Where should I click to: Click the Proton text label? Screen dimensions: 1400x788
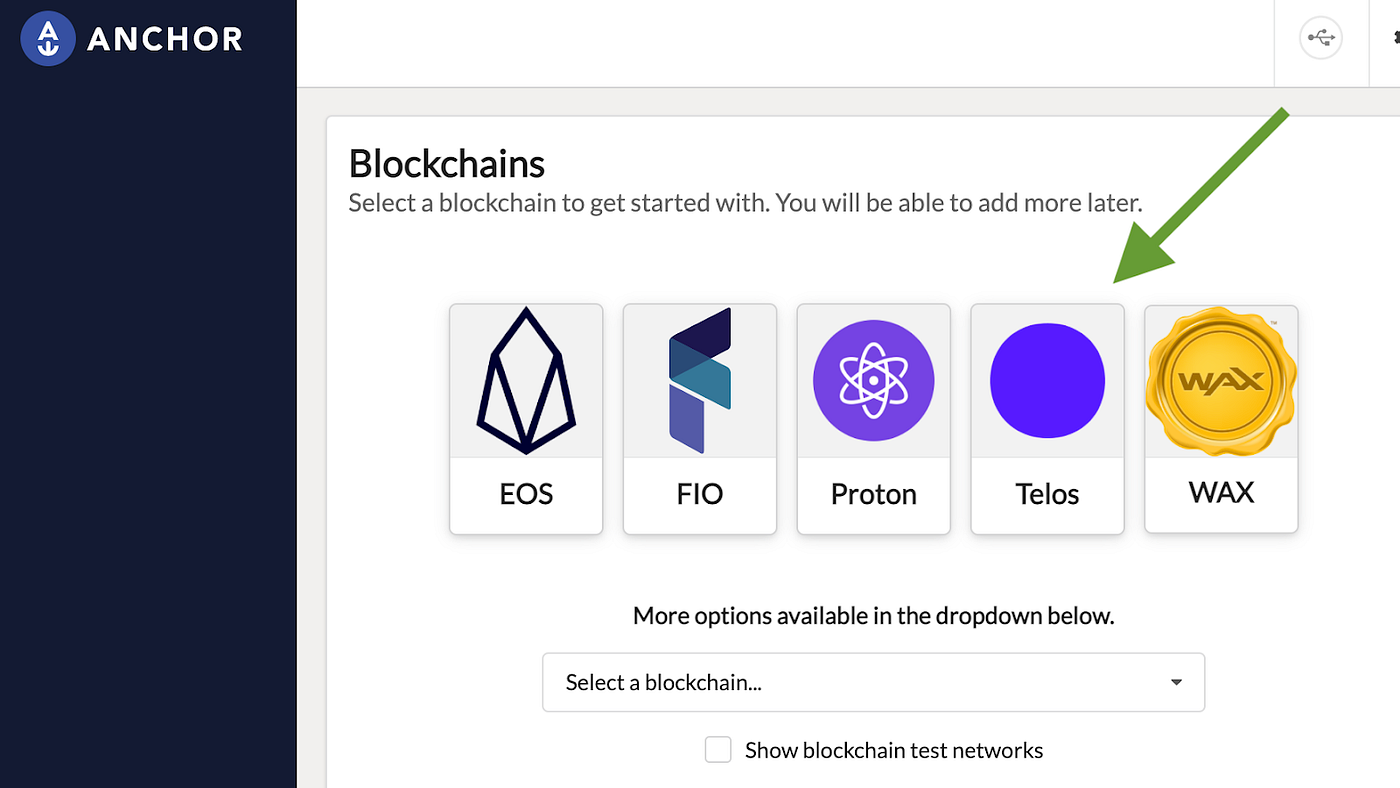[x=874, y=494]
